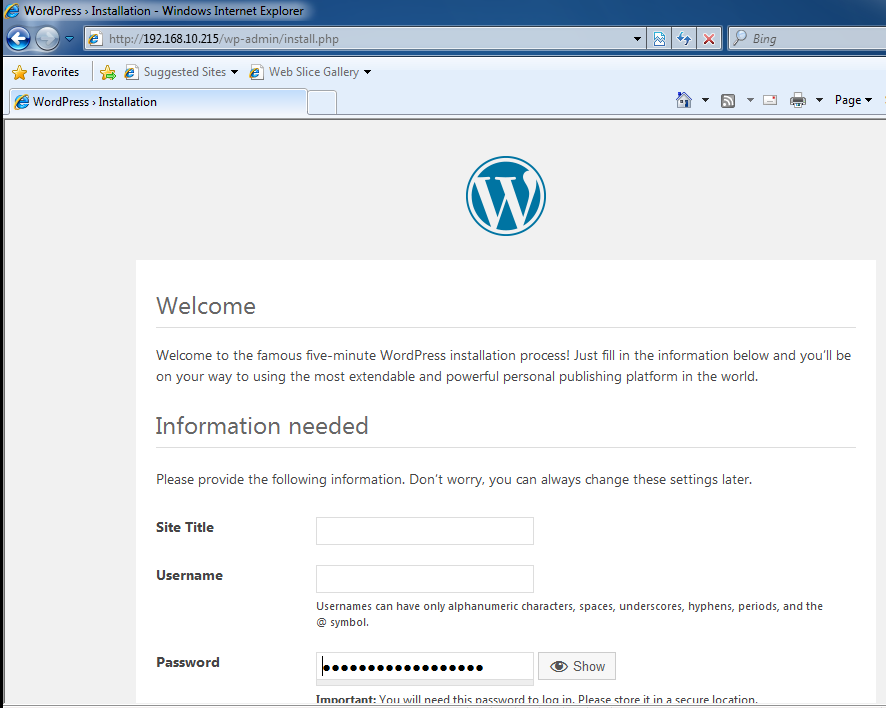Click the WordPress logo
Image resolution: width=886 pixels, height=708 pixels.
[506, 196]
